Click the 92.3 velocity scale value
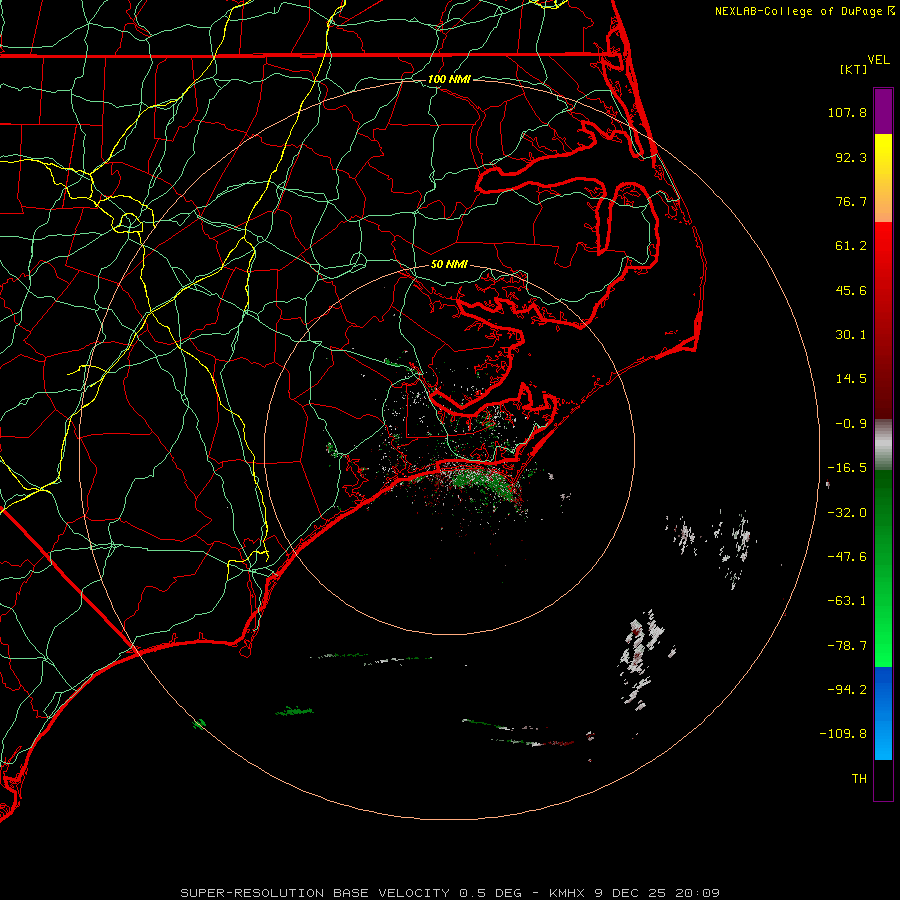 (x=851, y=157)
